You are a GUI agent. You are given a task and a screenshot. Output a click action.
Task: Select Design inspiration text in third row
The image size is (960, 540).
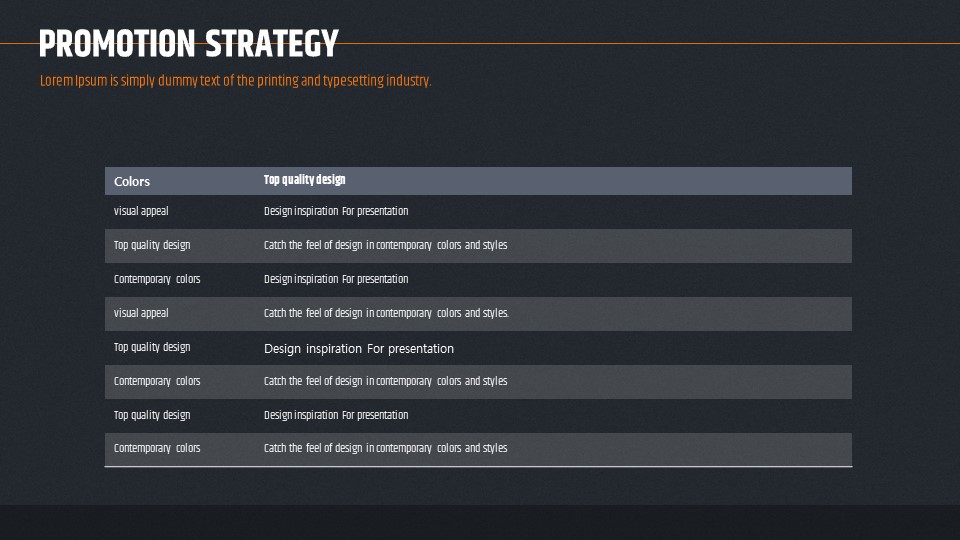(336, 279)
